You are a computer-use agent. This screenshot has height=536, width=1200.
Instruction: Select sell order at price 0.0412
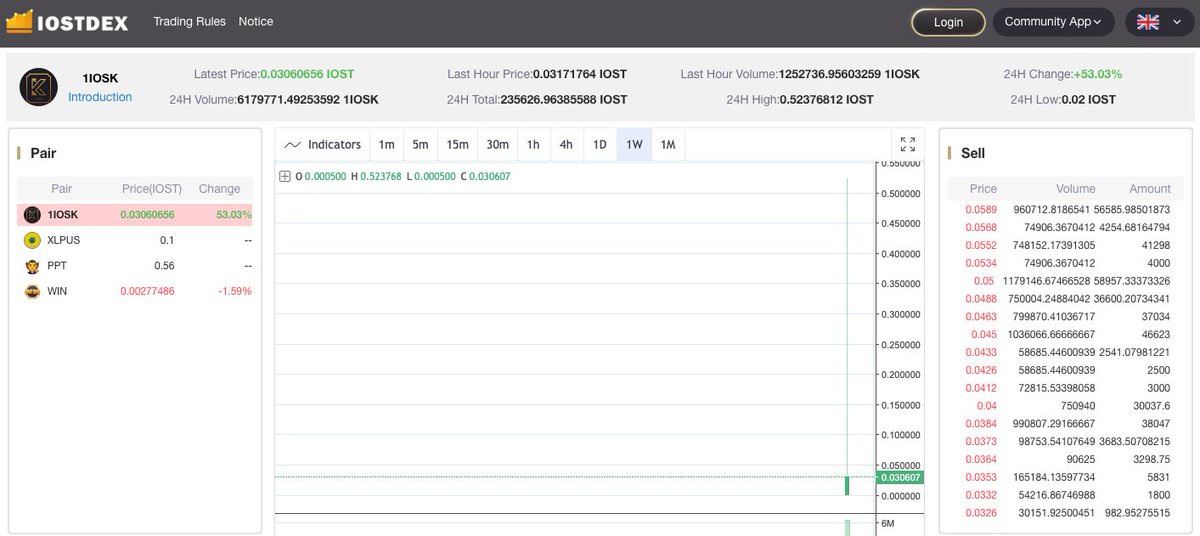point(1066,387)
